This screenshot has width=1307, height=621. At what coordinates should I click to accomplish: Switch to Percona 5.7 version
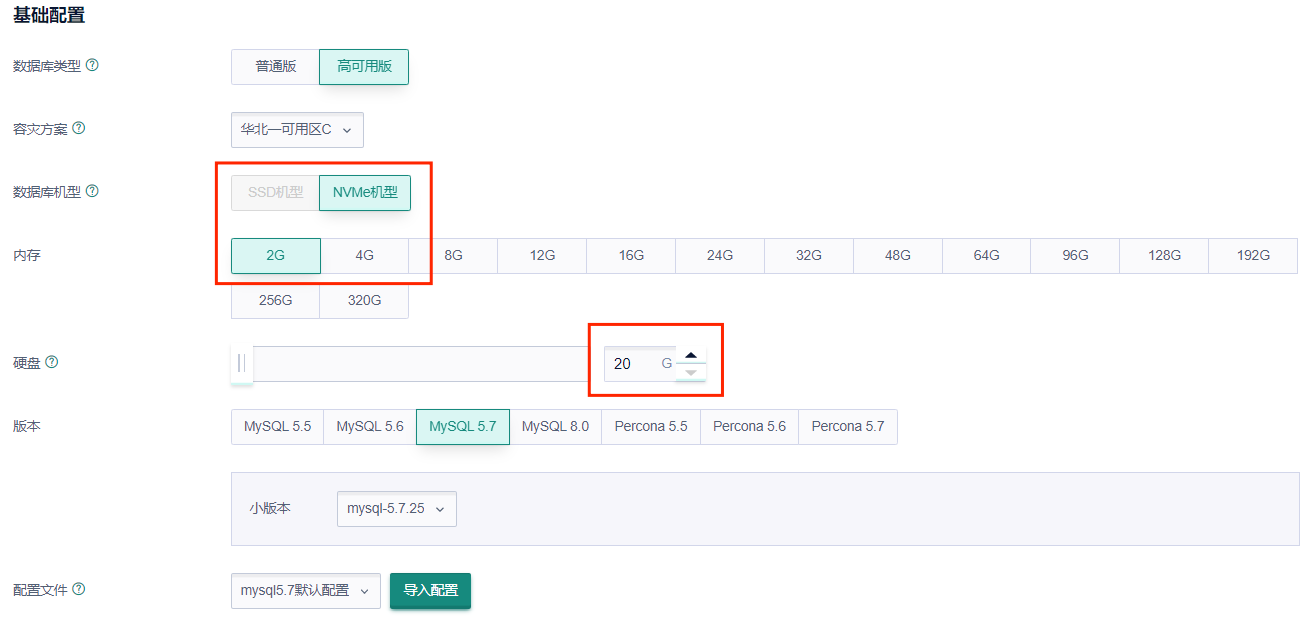[848, 427]
